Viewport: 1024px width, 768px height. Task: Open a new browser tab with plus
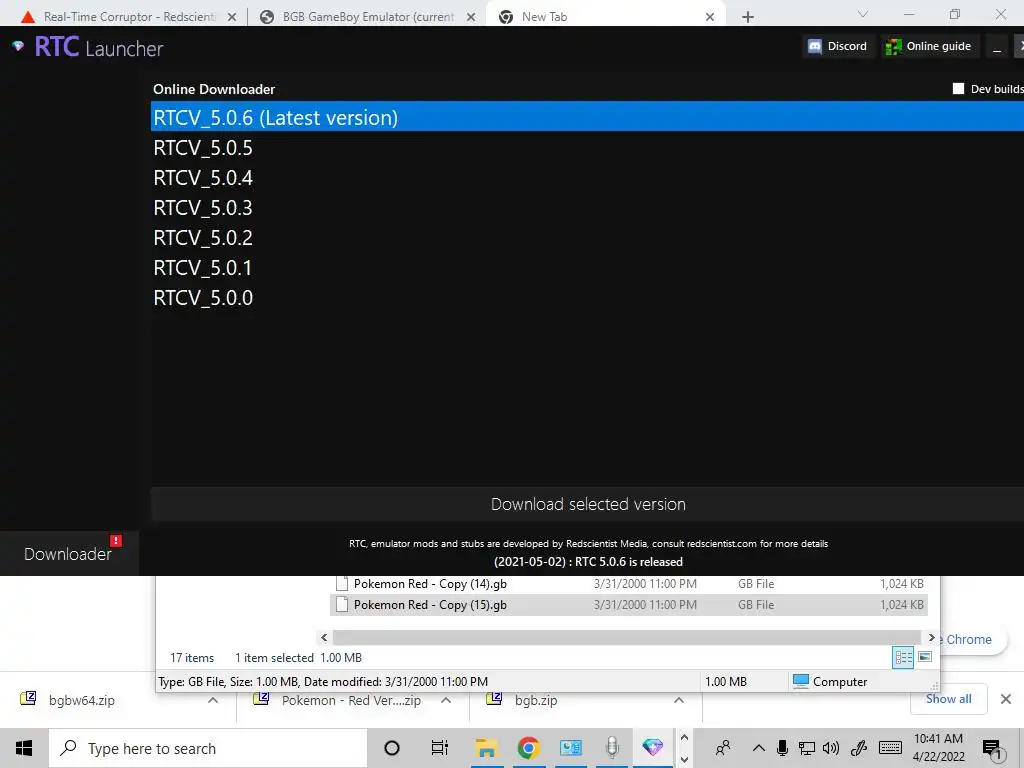click(x=748, y=17)
